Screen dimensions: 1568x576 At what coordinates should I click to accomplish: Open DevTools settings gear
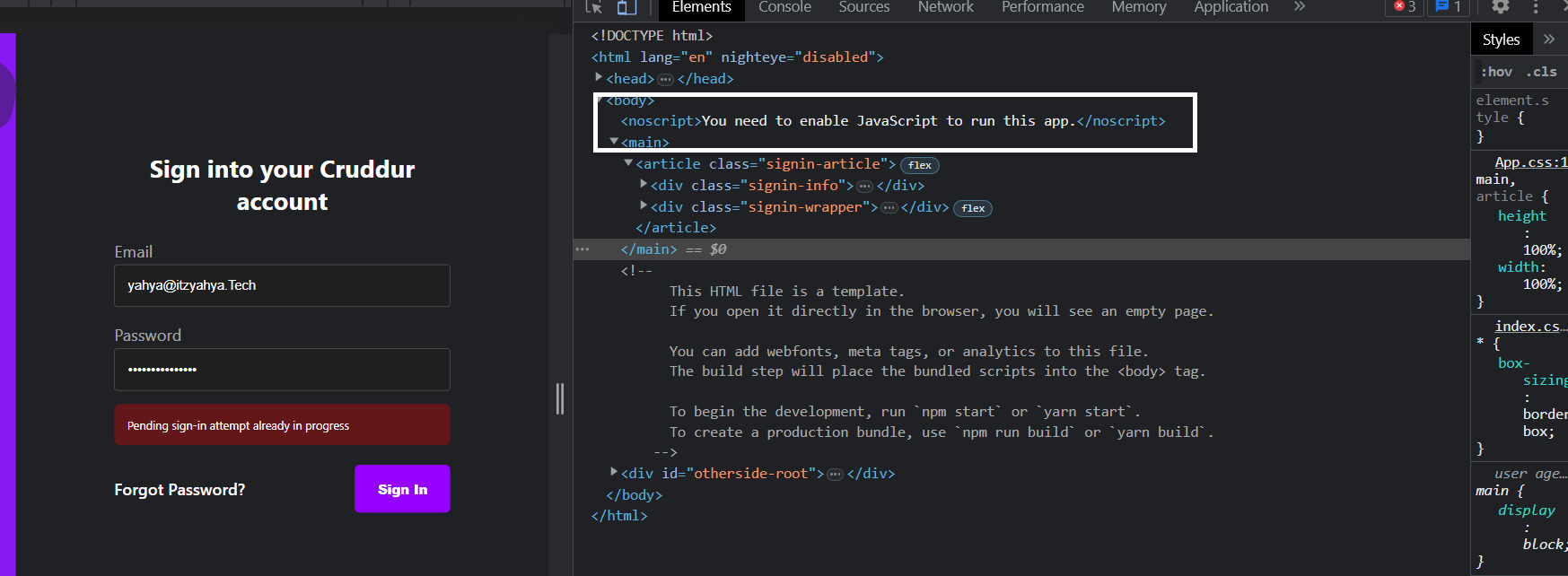1501,6
